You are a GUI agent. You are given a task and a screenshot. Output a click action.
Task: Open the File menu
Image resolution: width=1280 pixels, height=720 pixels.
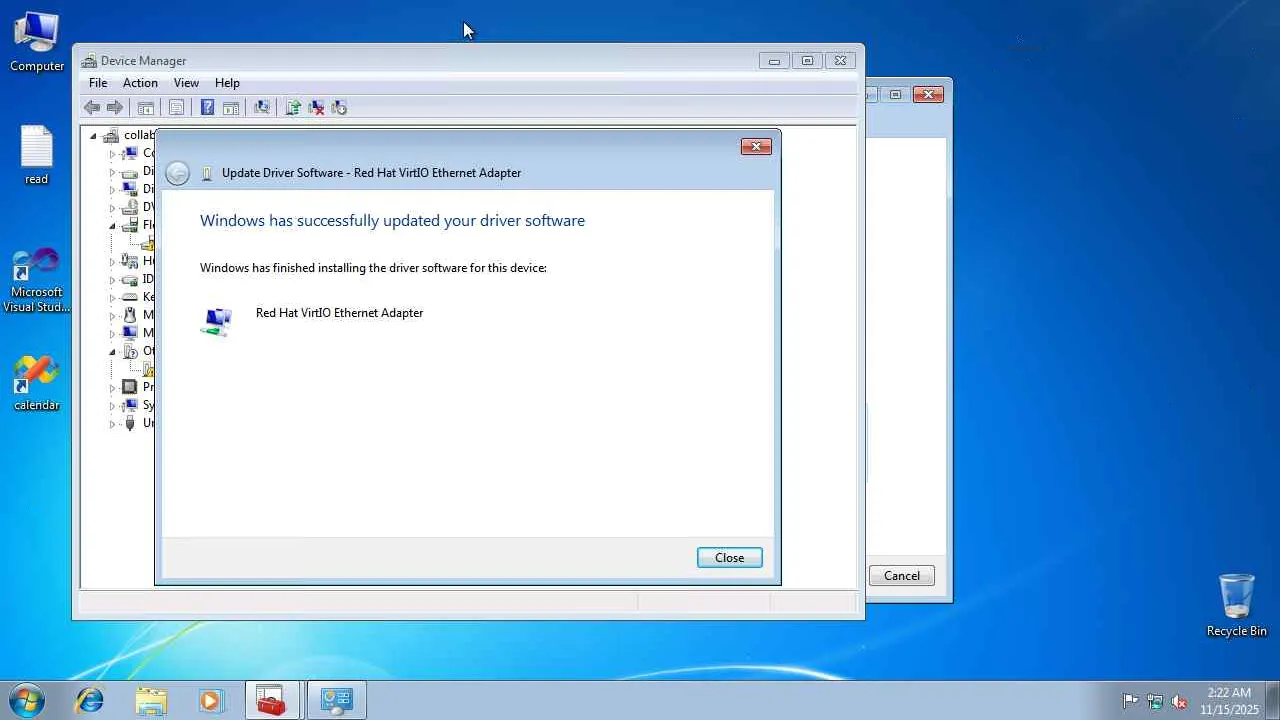98,83
